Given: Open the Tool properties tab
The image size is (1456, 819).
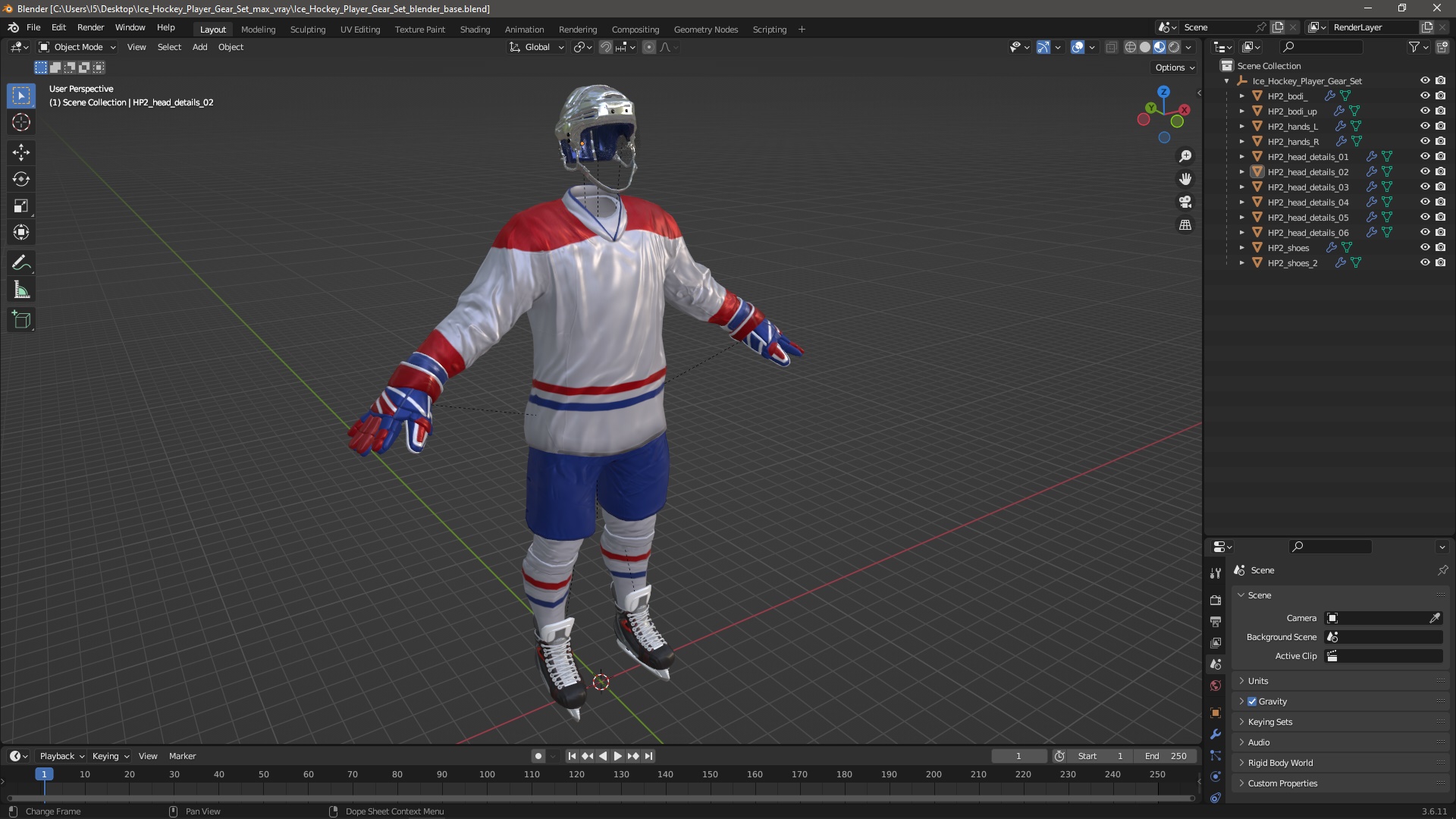Looking at the screenshot, I should 1216,573.
